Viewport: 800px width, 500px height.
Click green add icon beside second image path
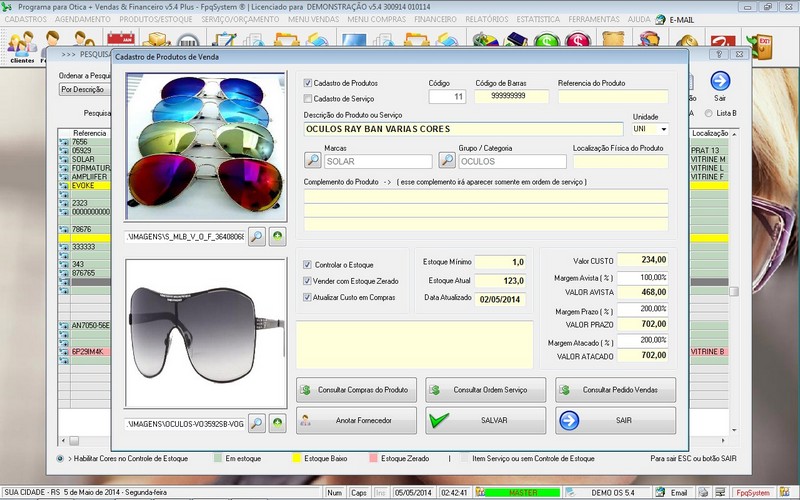tap(277, 424)
